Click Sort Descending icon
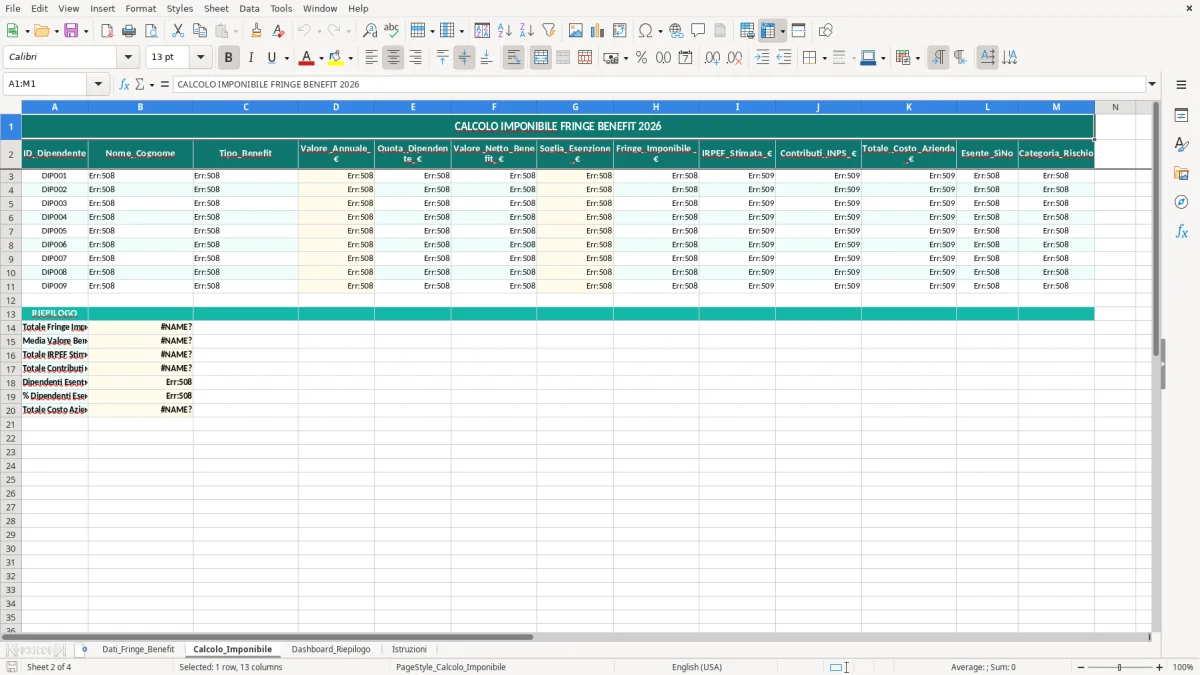 pos(527,31)
